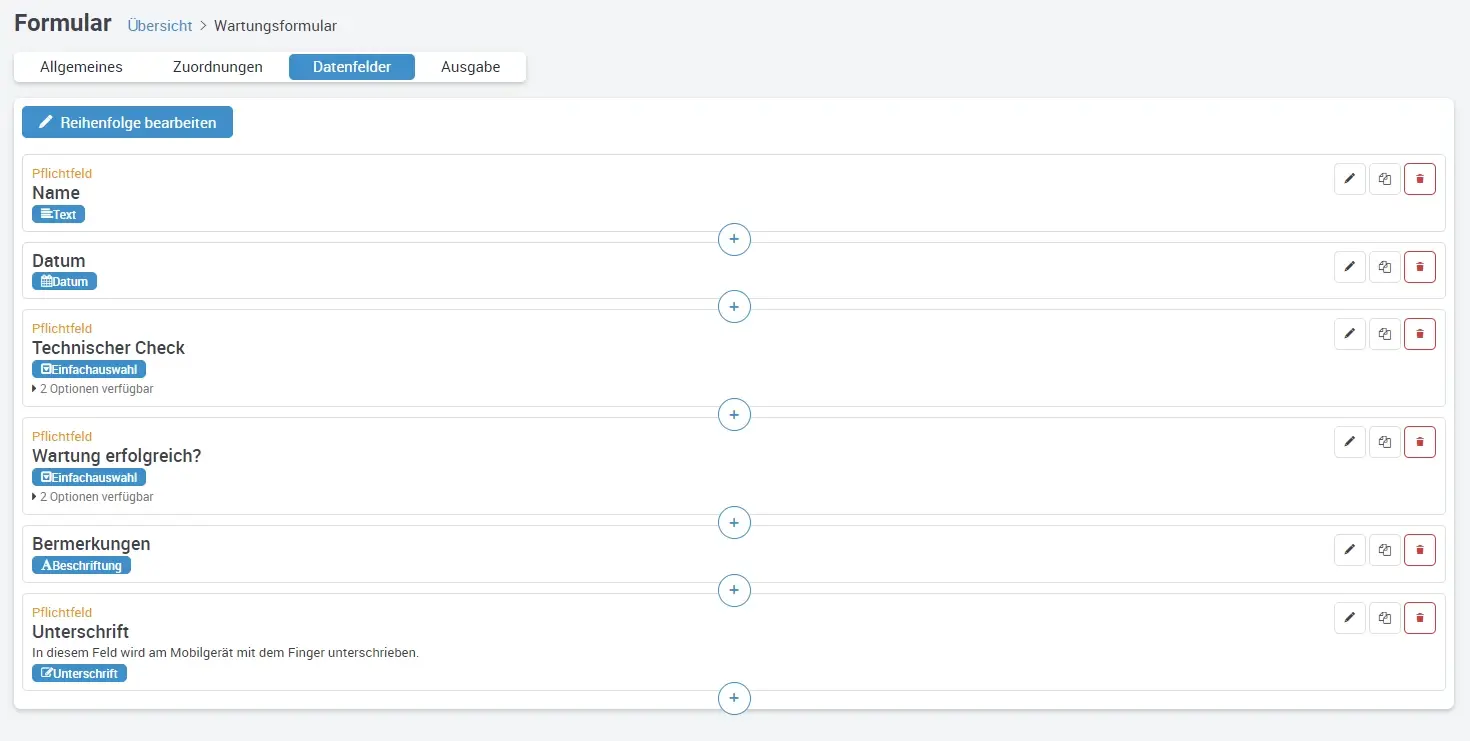Navigate to Übersicht breadcrumb link
The height and width of the screenshot is (741, 1470).
pos(159,26)
